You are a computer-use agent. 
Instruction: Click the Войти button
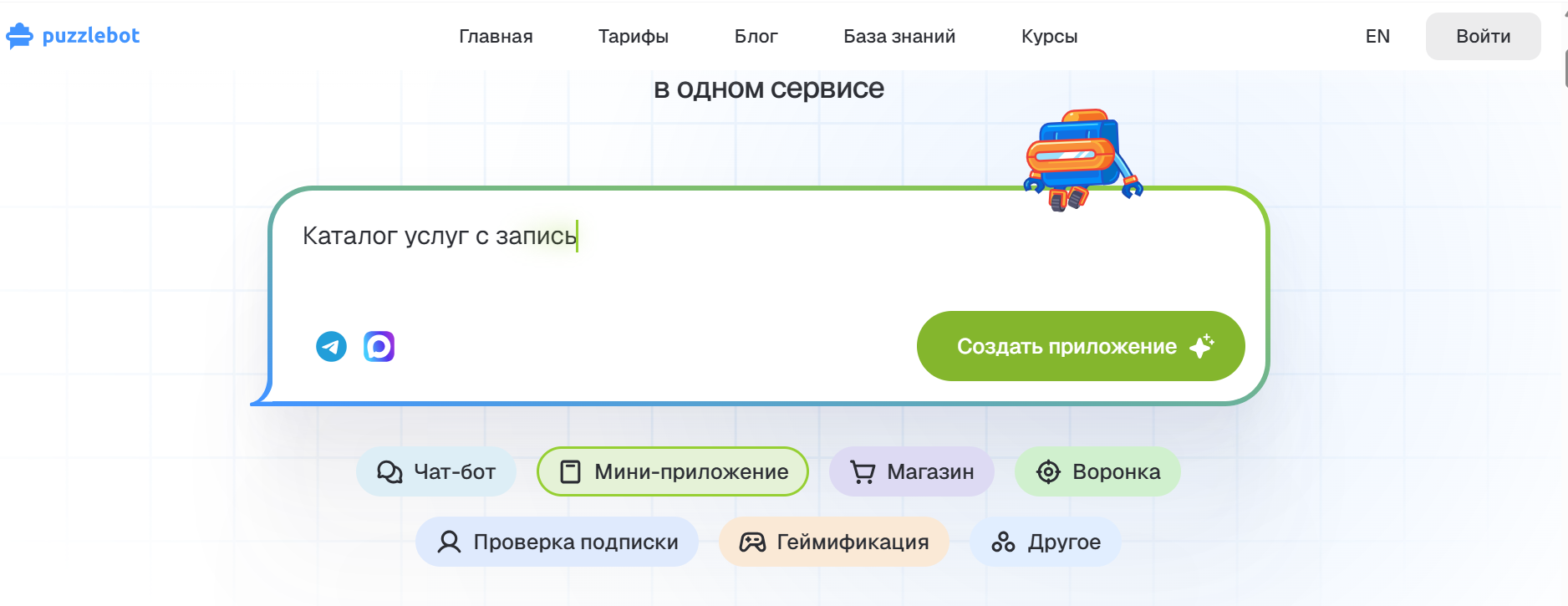[1484, 37]
